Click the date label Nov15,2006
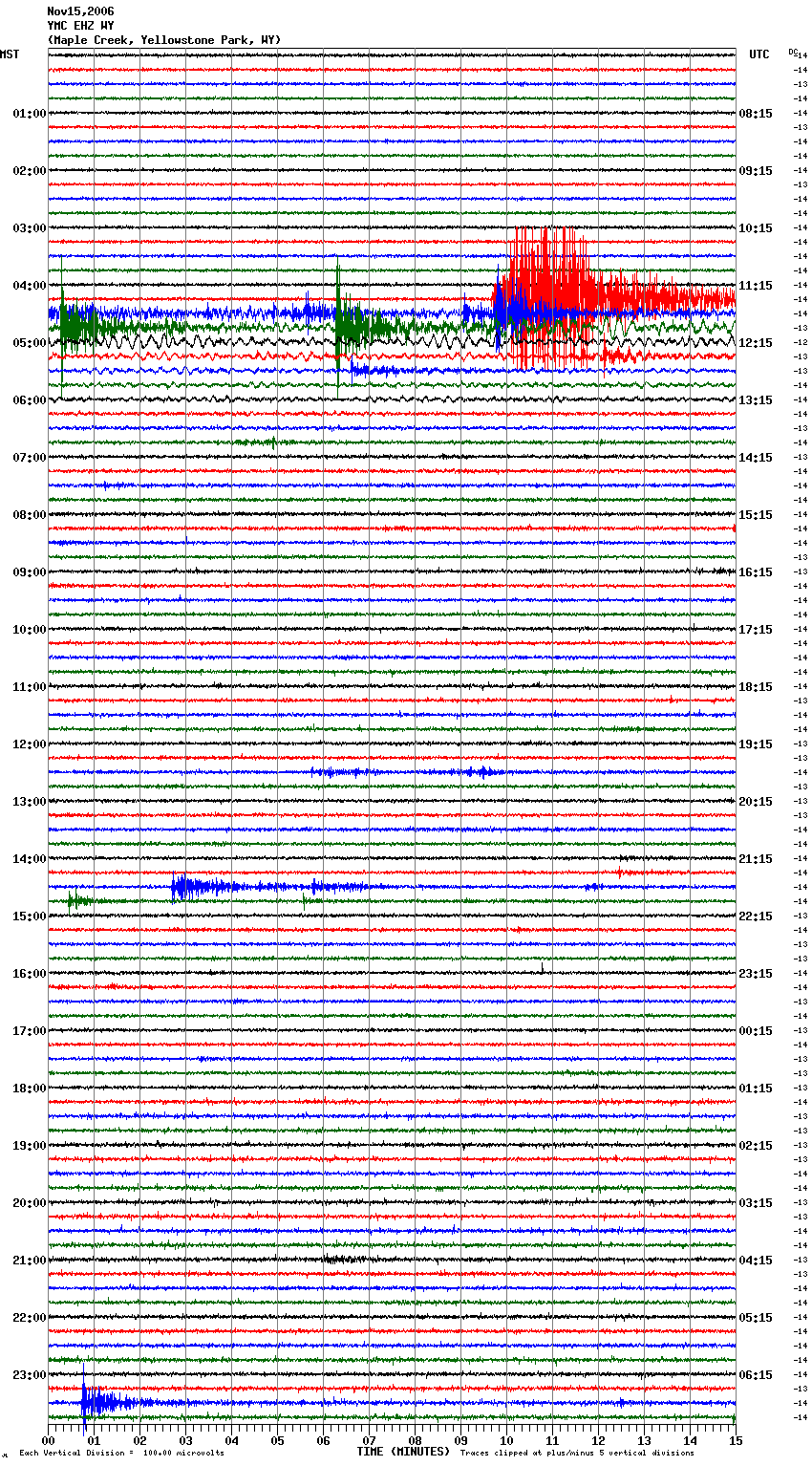Image resolution: width=812 pixels, height=1466 pixels. point(80,11)
